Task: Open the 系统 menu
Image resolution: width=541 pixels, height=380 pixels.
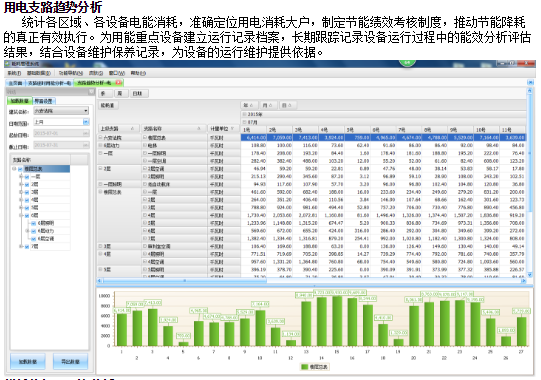Action: point(14,73)
